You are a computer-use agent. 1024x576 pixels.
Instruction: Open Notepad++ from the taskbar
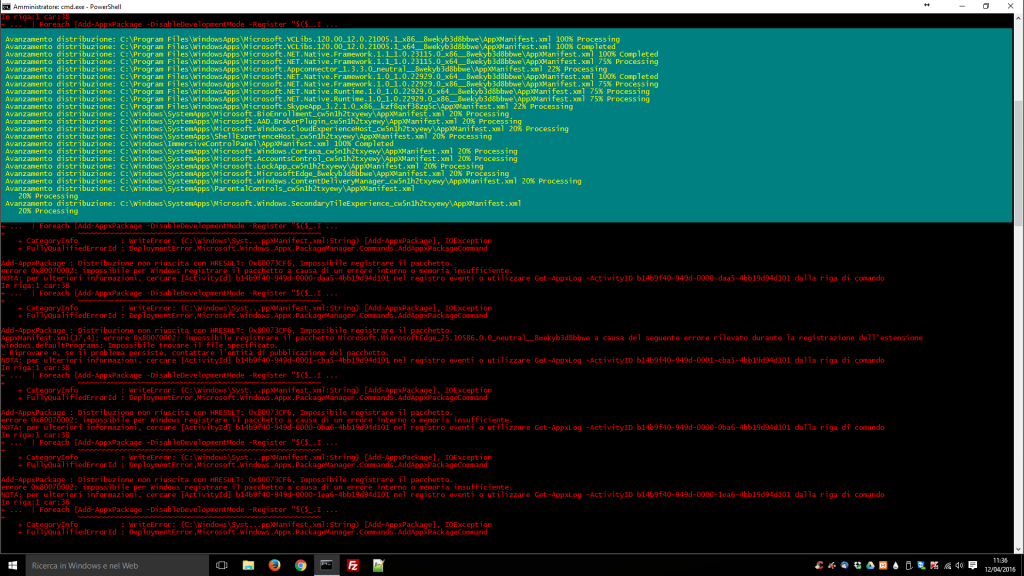[x=379, y=565]
